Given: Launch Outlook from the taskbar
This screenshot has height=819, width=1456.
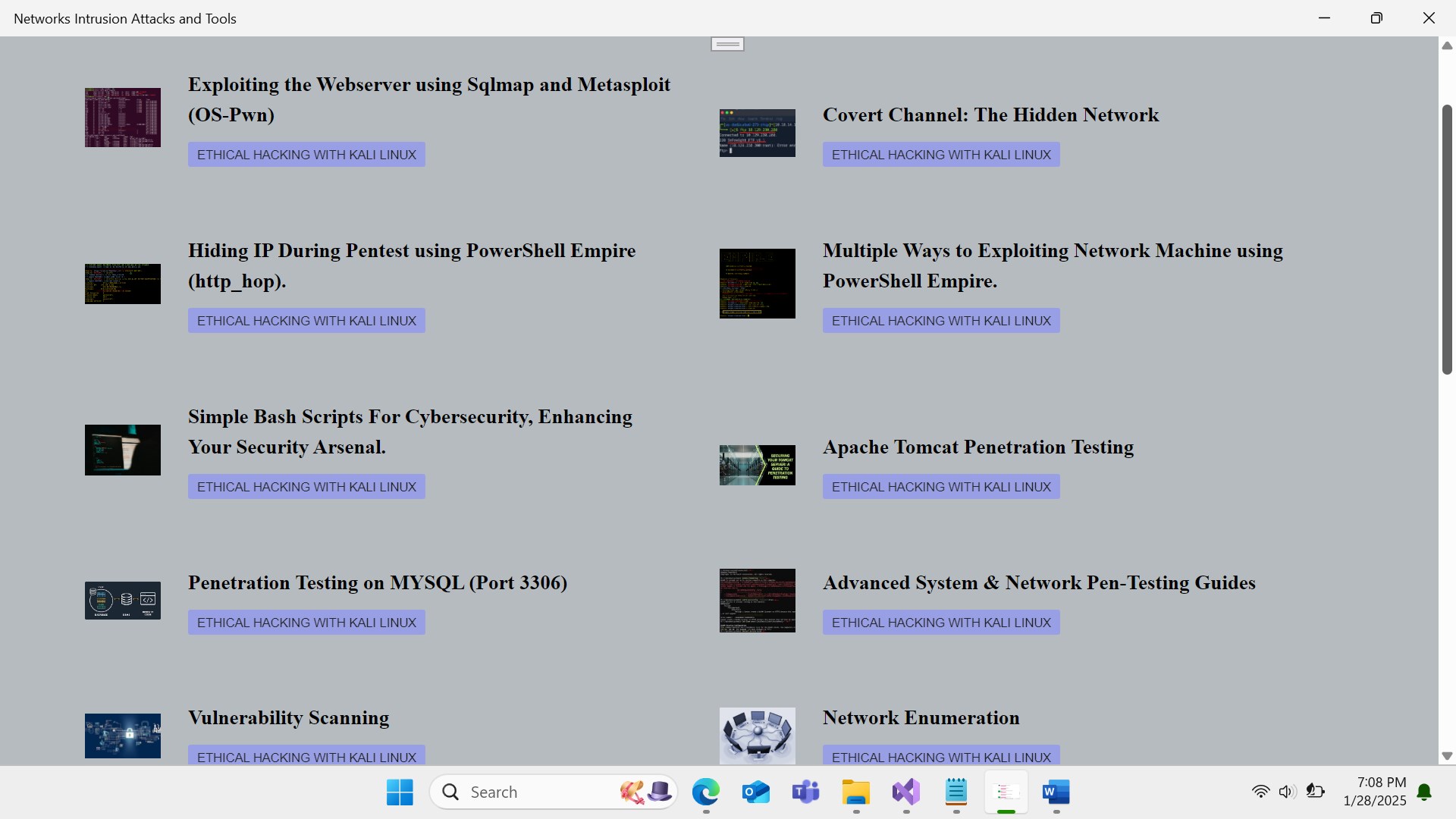Looking at the screenshot, I should click(x=755, y=792).
